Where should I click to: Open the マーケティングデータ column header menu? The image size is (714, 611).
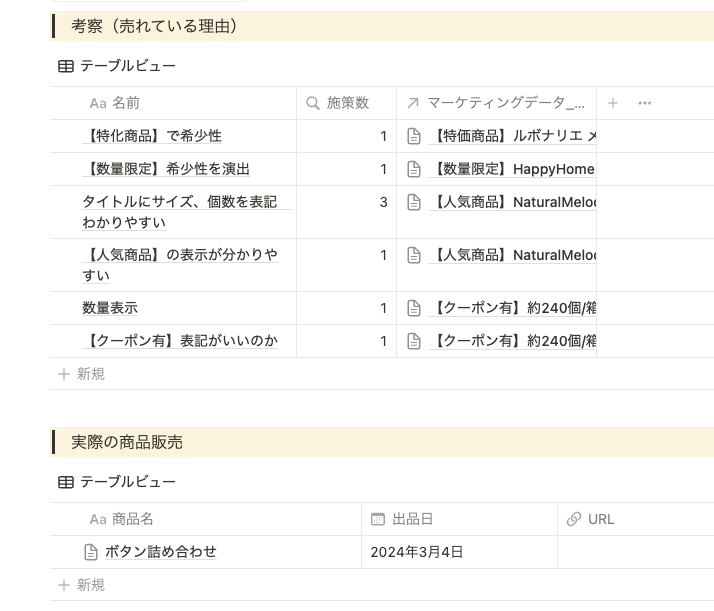tap(496, 103)
